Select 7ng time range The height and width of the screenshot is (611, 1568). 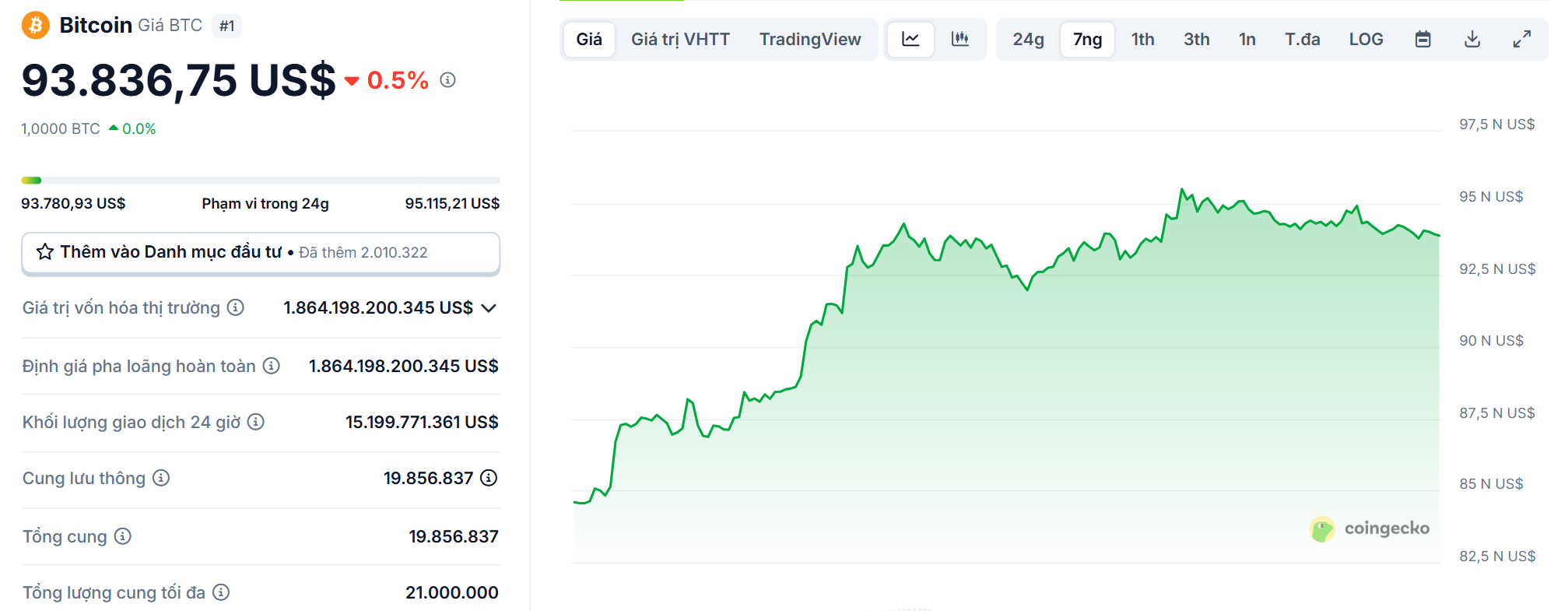pyautogui.click(x=1088, y=39)
